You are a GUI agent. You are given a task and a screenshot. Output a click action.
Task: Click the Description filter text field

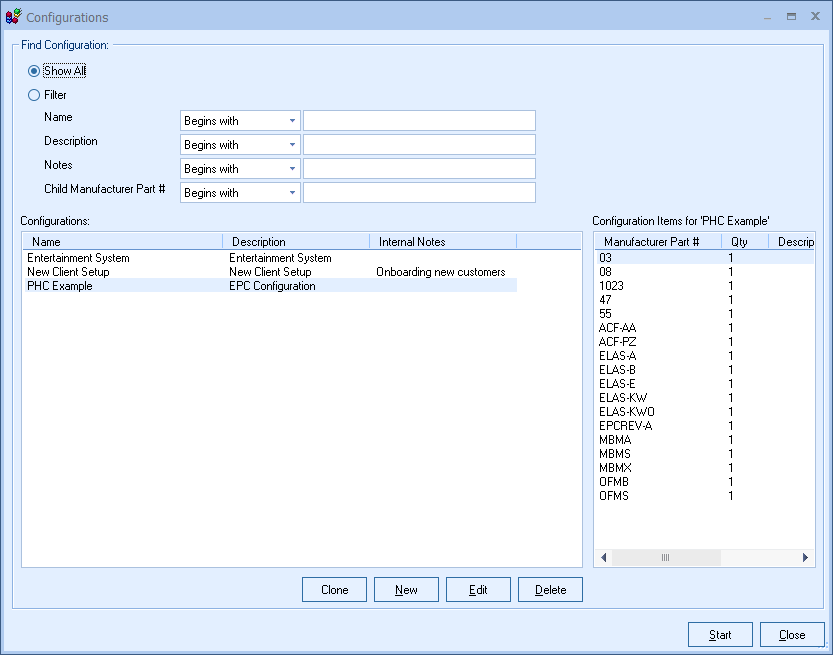tap(419, 145)
